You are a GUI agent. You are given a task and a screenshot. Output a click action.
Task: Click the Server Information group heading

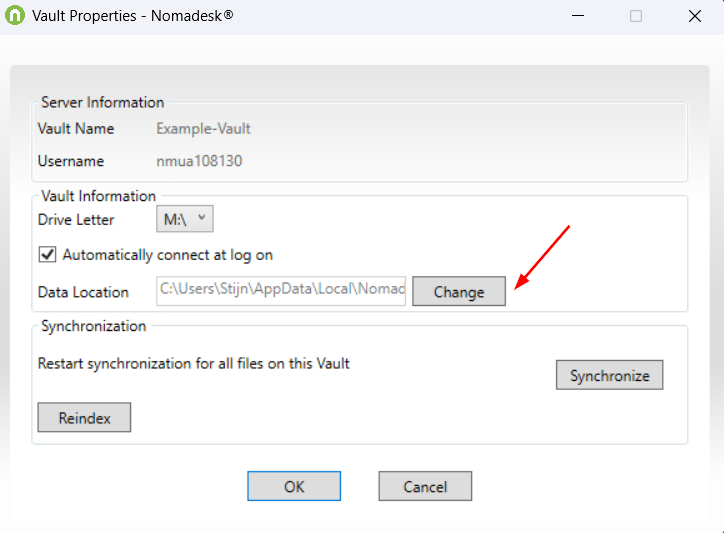point(103,102)
